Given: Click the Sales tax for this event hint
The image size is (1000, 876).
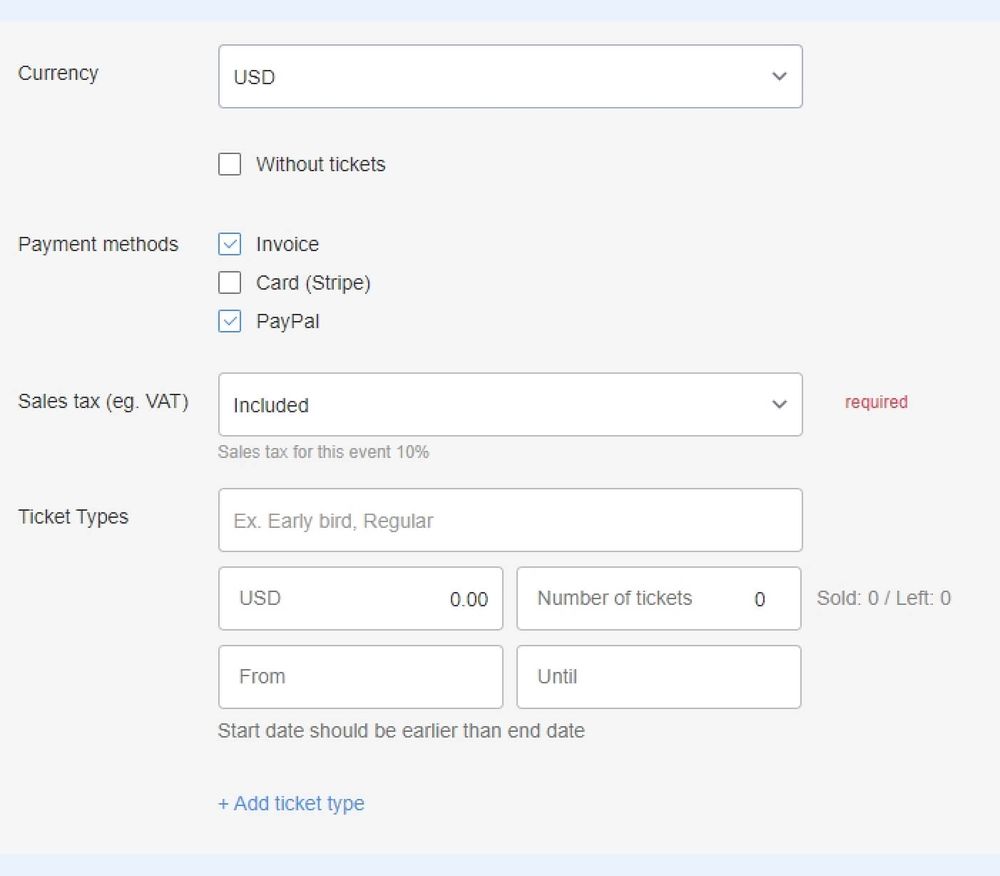Looking at the screenshot, I should [323, 452].
